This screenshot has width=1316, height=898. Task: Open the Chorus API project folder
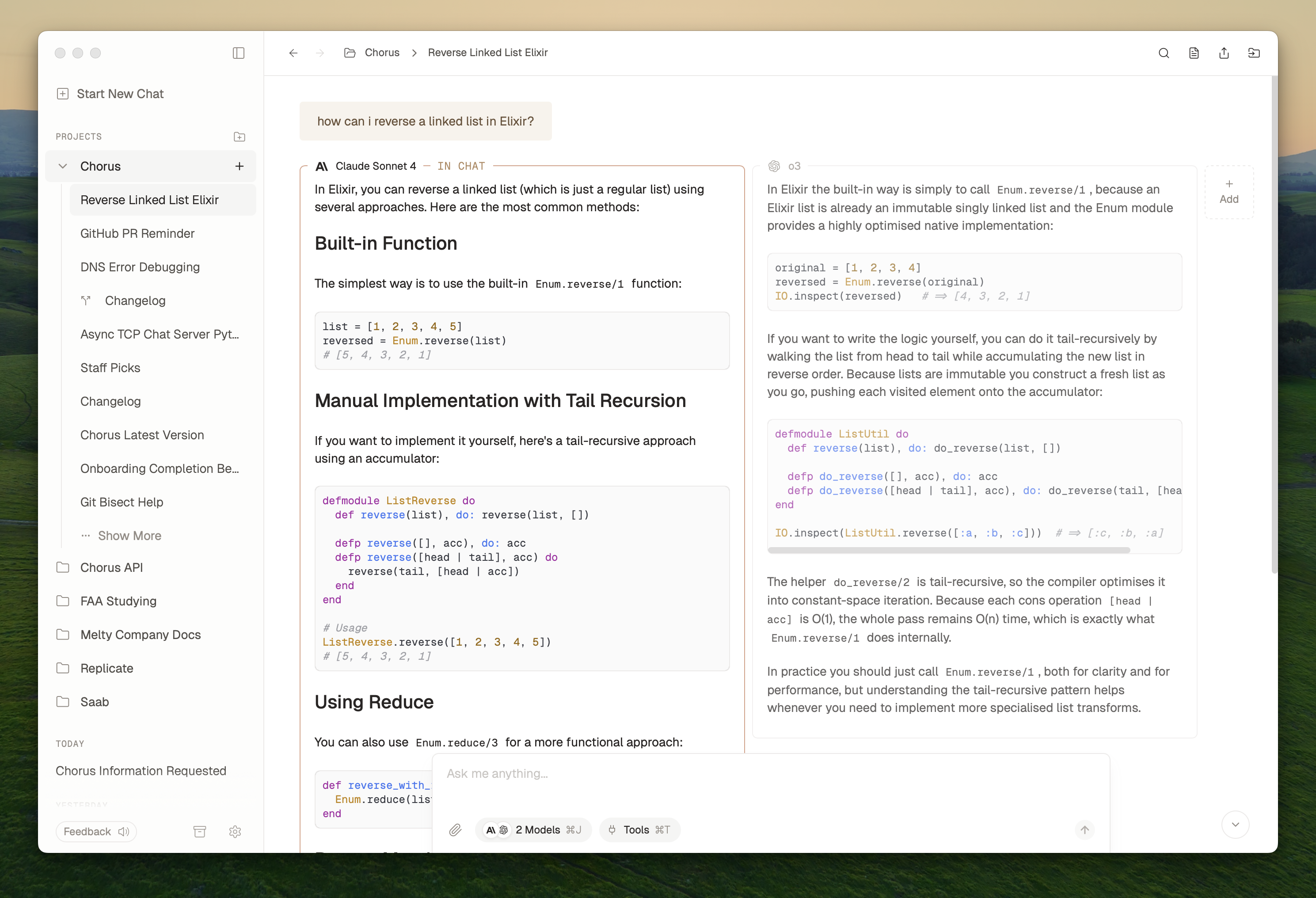click(x=111, y=567)
